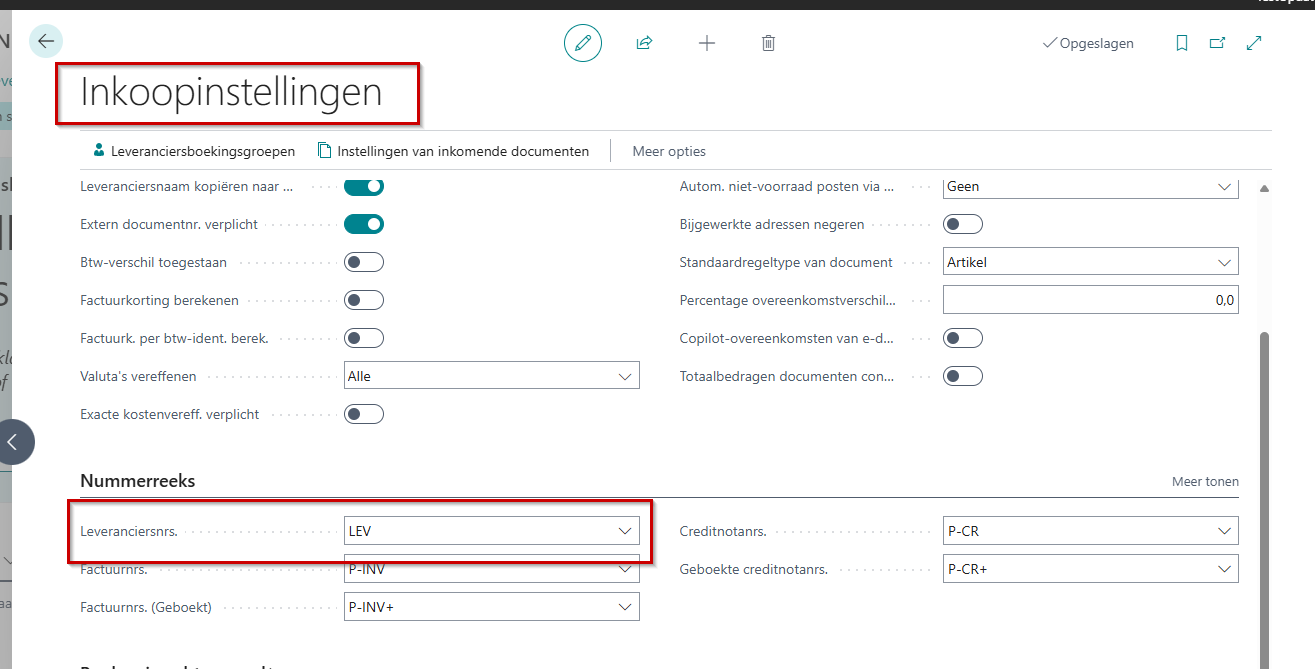Open Leveranciersboekingsgroepen menu item
This screenshot has height=669, width=1315.
pyautogui.click(x=194, y=151)
